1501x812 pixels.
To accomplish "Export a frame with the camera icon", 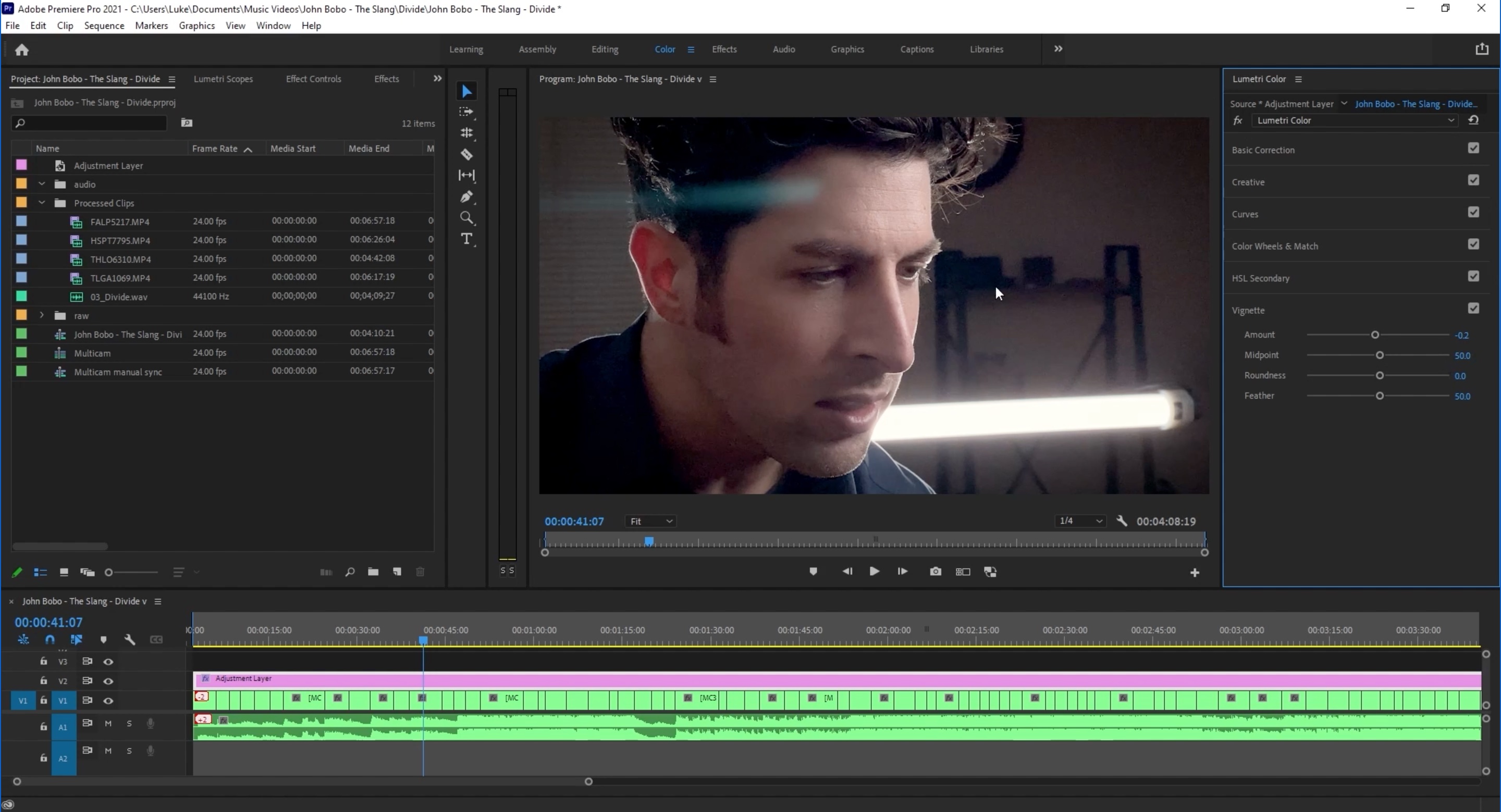I will tap(935, 572).
